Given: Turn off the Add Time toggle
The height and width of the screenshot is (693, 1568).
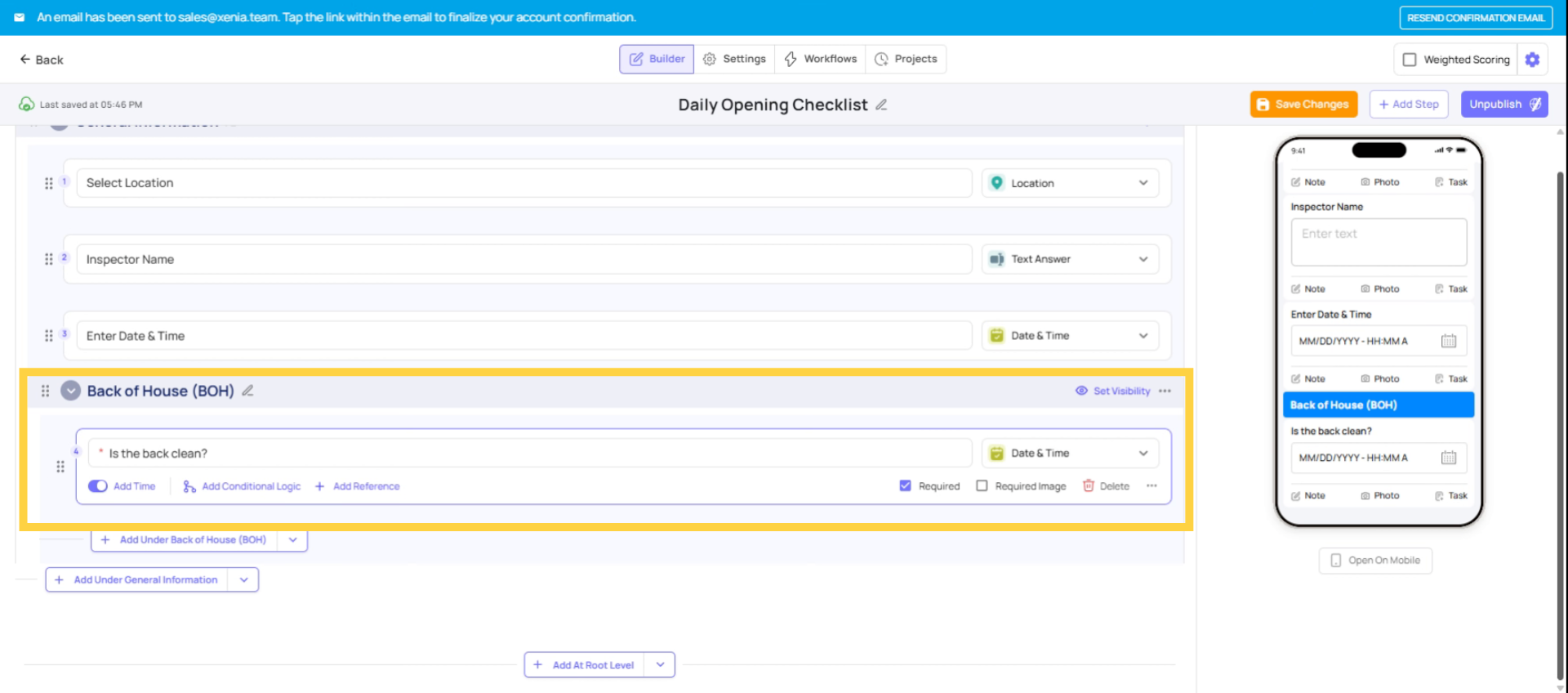Looking at the screenshot, I should pyautogui.click(x=98, y=486).
